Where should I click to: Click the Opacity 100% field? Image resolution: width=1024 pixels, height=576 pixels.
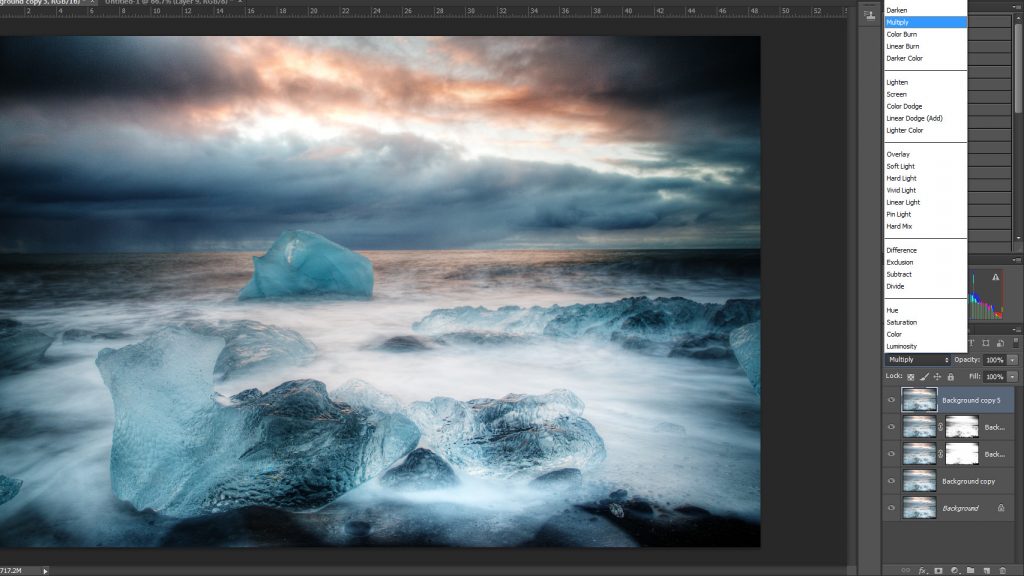click(995, 360)
